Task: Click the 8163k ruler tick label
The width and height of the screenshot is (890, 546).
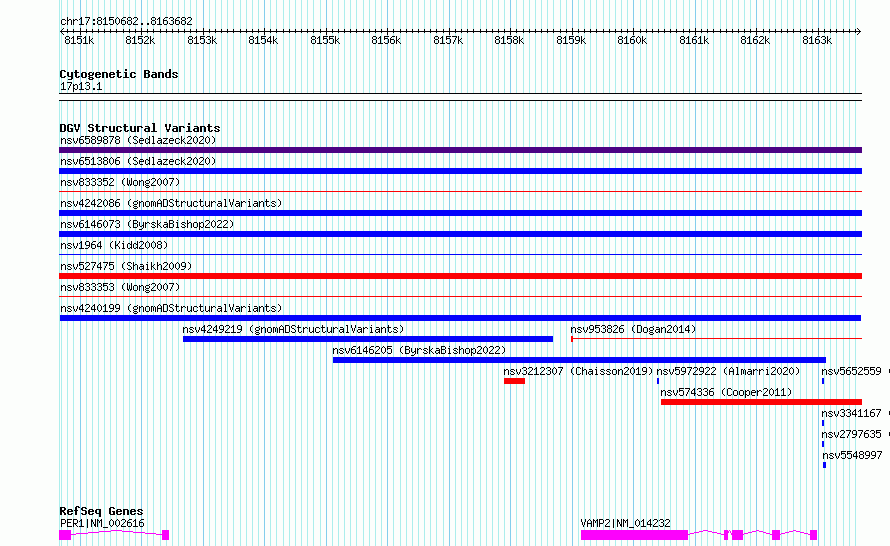Action: point(817,40)
